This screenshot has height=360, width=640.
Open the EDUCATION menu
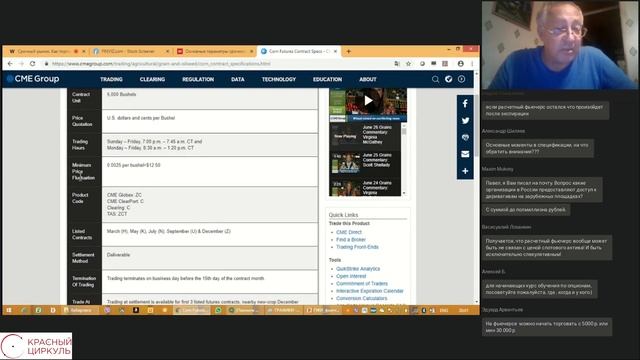(327, 80)
